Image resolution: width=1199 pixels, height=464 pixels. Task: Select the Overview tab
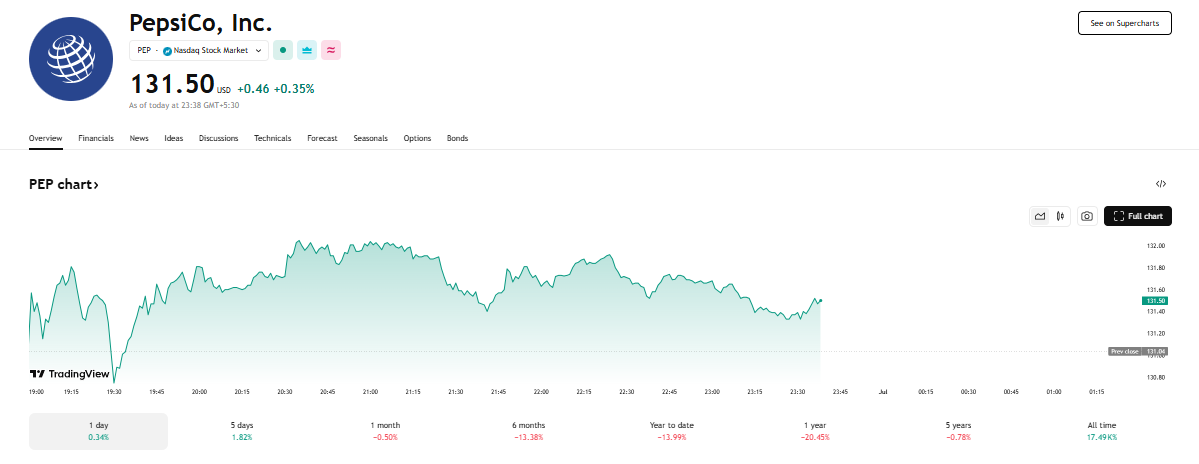[45, 138]
